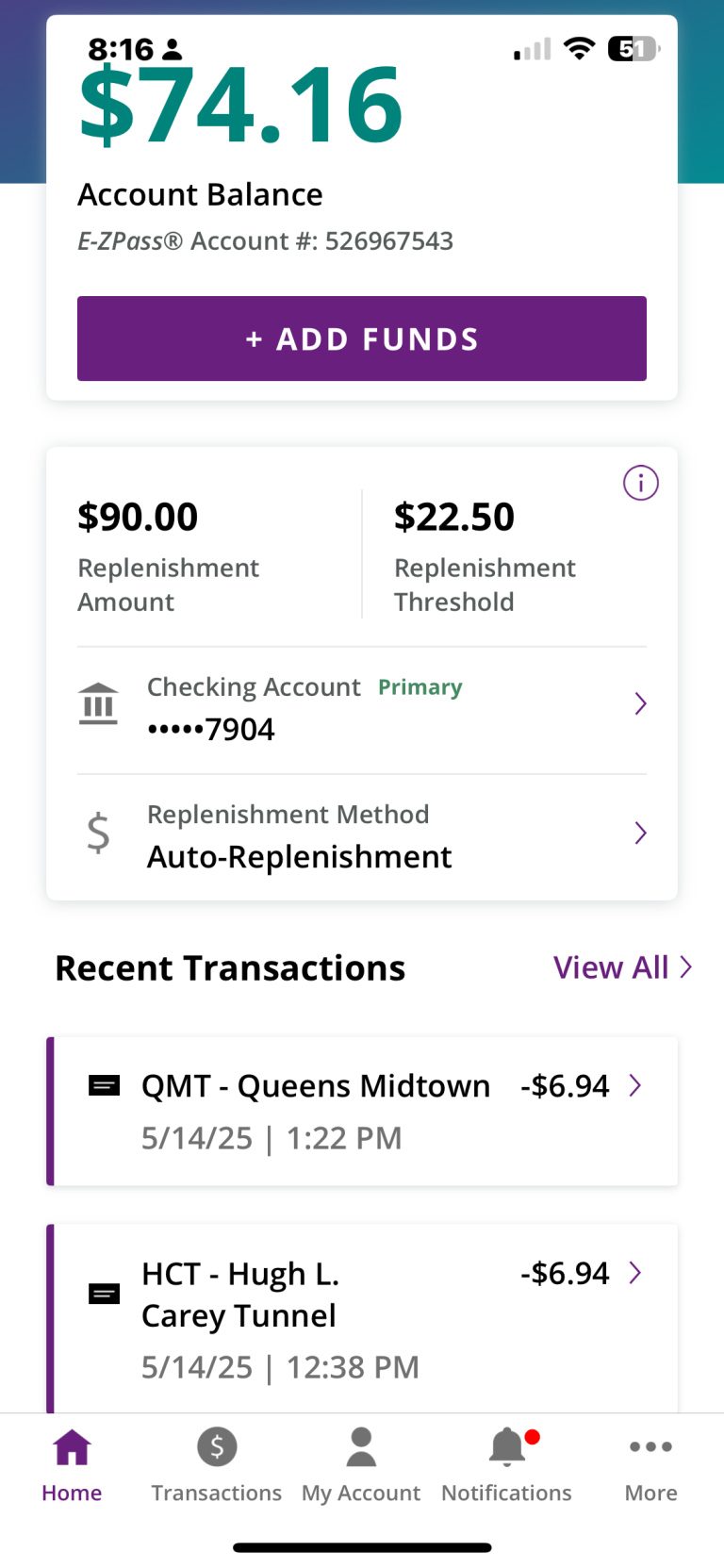The image size is (724, 1568).
Task: Expand Checking Account row chevron
Action: pyautogui.click(x=640, y=703)
